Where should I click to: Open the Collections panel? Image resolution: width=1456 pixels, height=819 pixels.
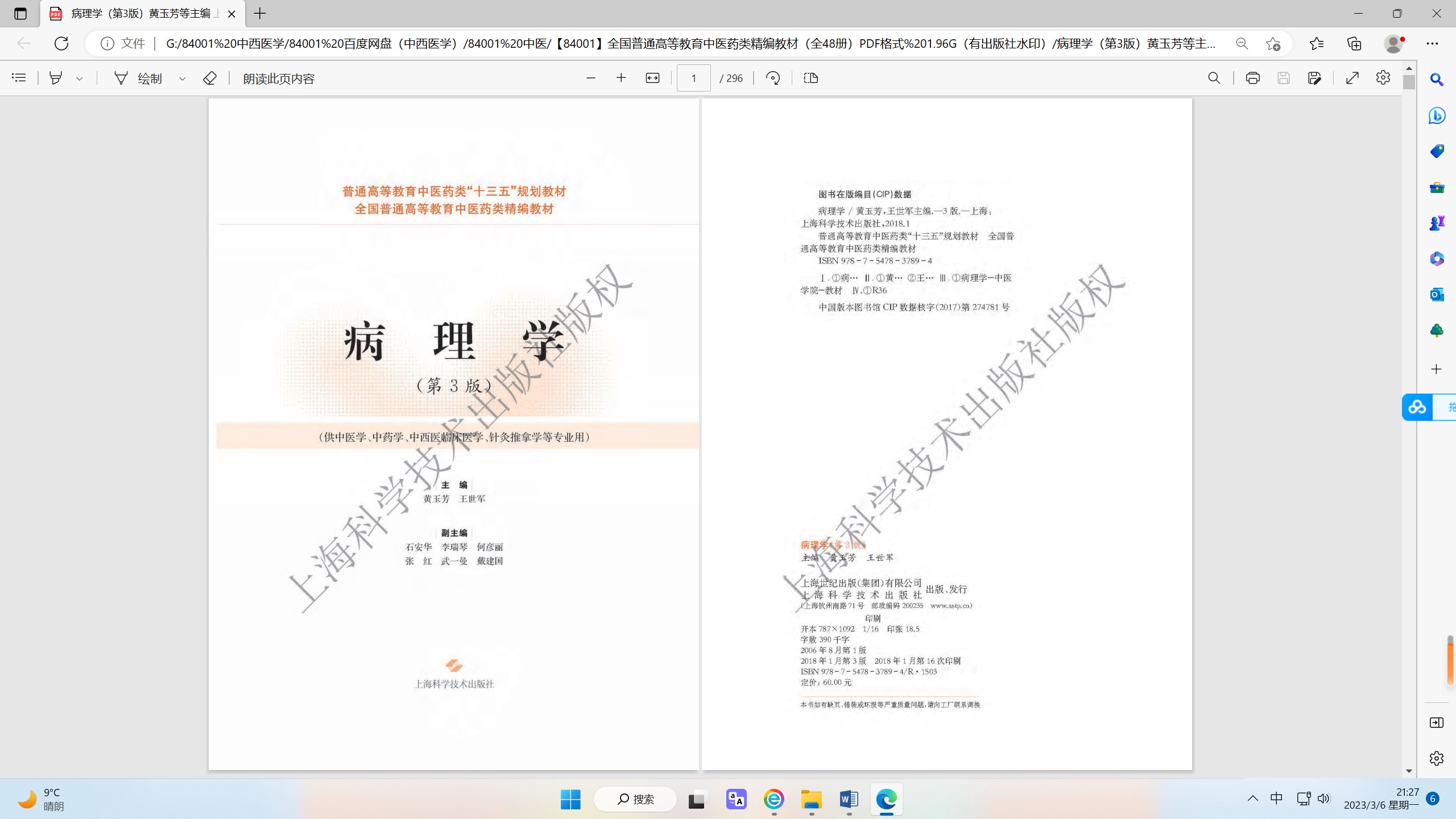(x=1354, y=44)
